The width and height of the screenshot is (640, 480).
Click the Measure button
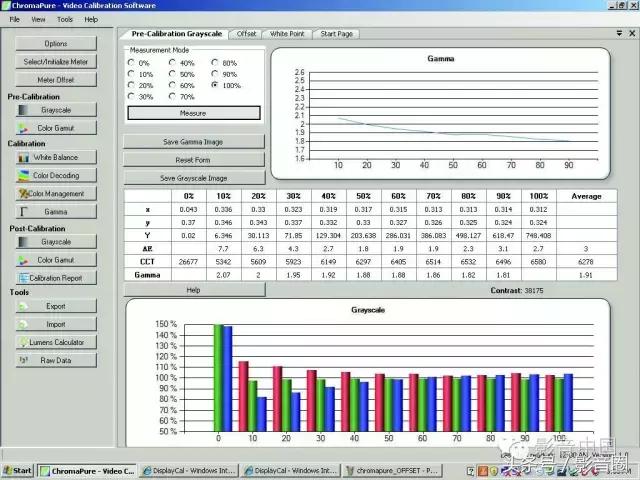click(x=193, y=113)
